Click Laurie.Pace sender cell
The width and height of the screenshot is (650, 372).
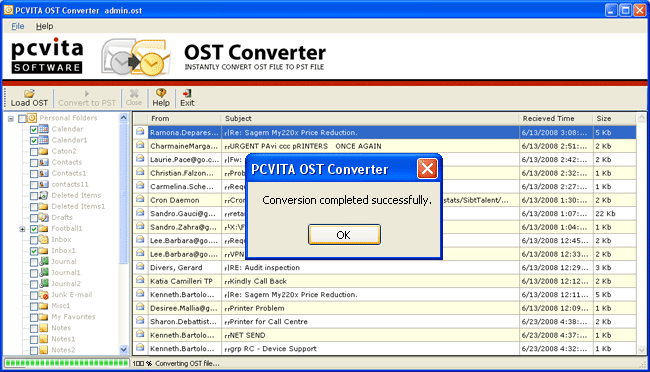(x=184, y=160)
